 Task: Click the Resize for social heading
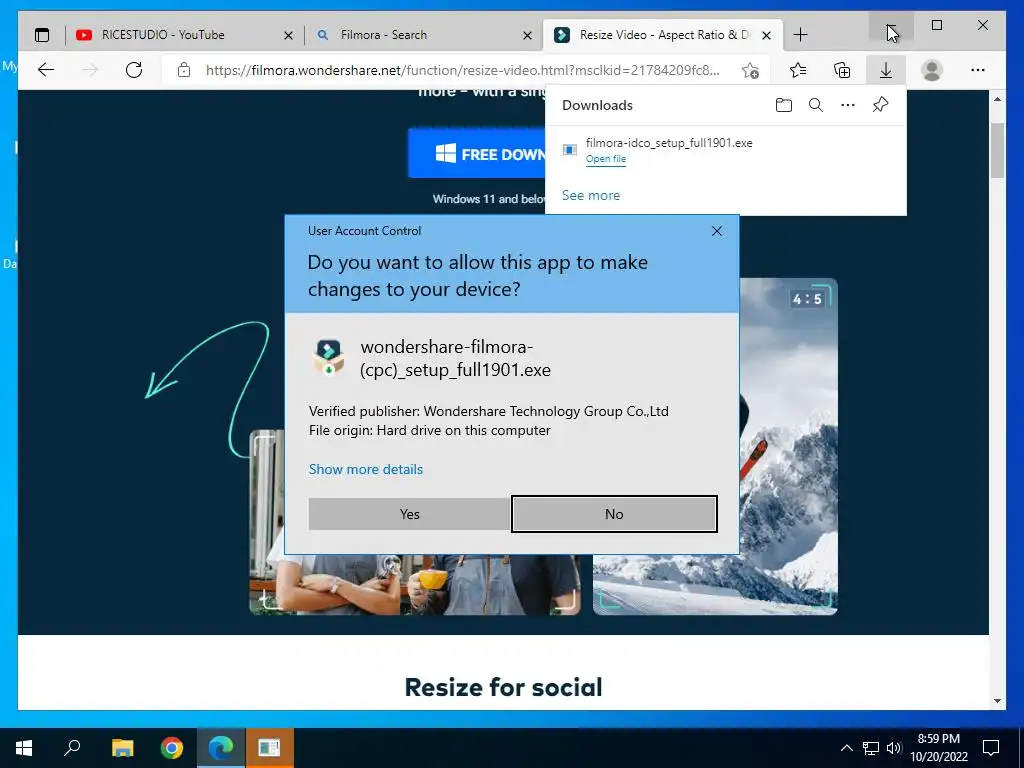[504, 687]
